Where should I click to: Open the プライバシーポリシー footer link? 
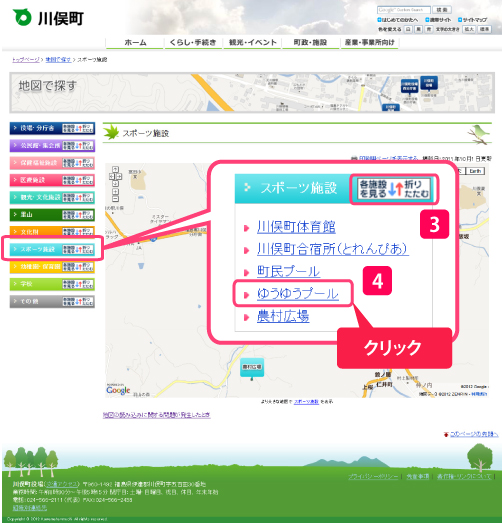tap(373, 477)
